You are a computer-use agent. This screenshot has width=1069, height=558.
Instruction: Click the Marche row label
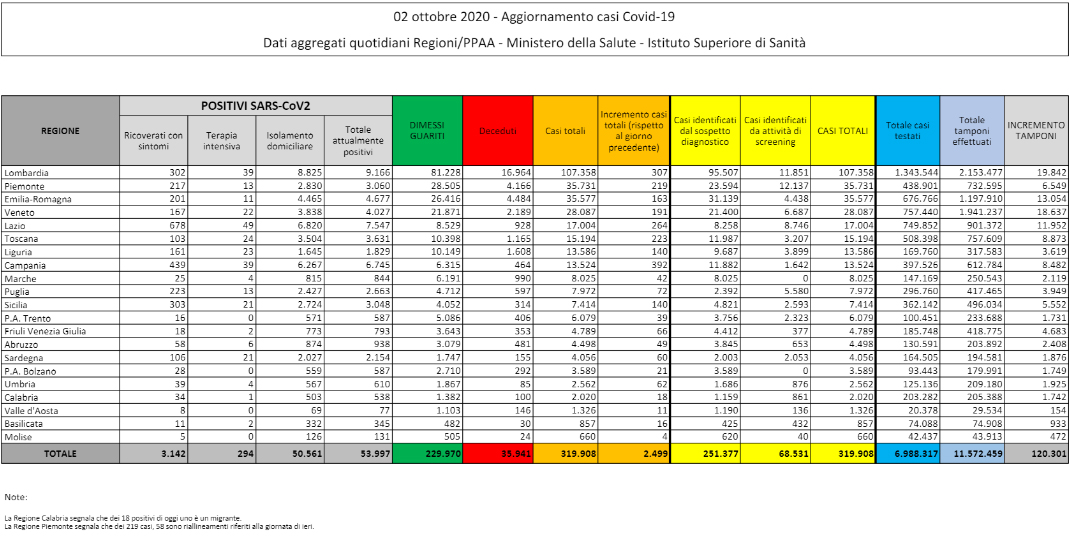[x=20, y=278]
